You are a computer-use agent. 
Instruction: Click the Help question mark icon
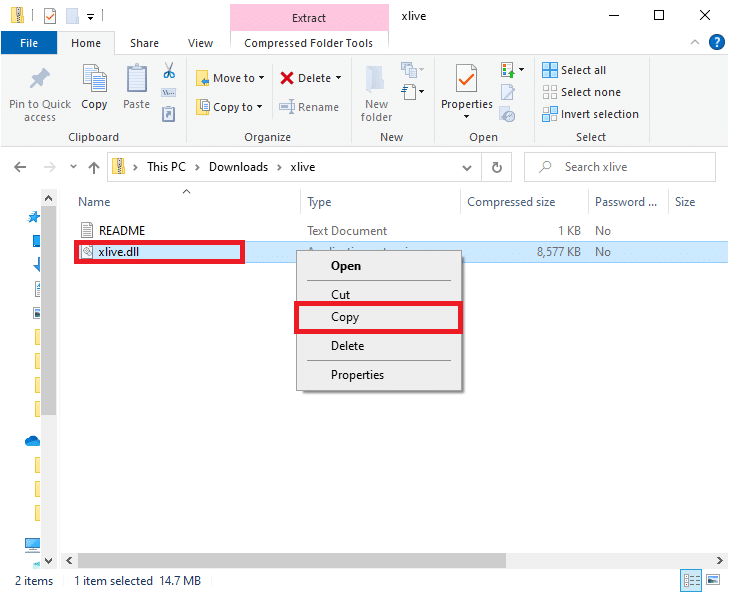[x=716, y=43]
